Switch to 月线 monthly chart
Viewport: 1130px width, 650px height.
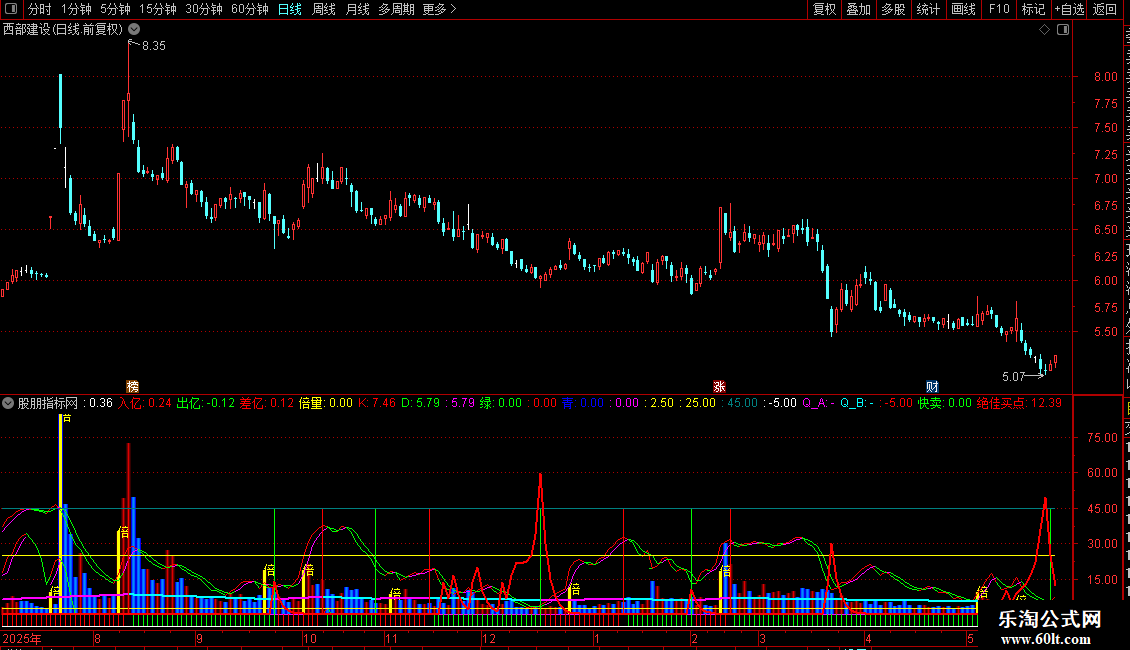coord(357,9)
